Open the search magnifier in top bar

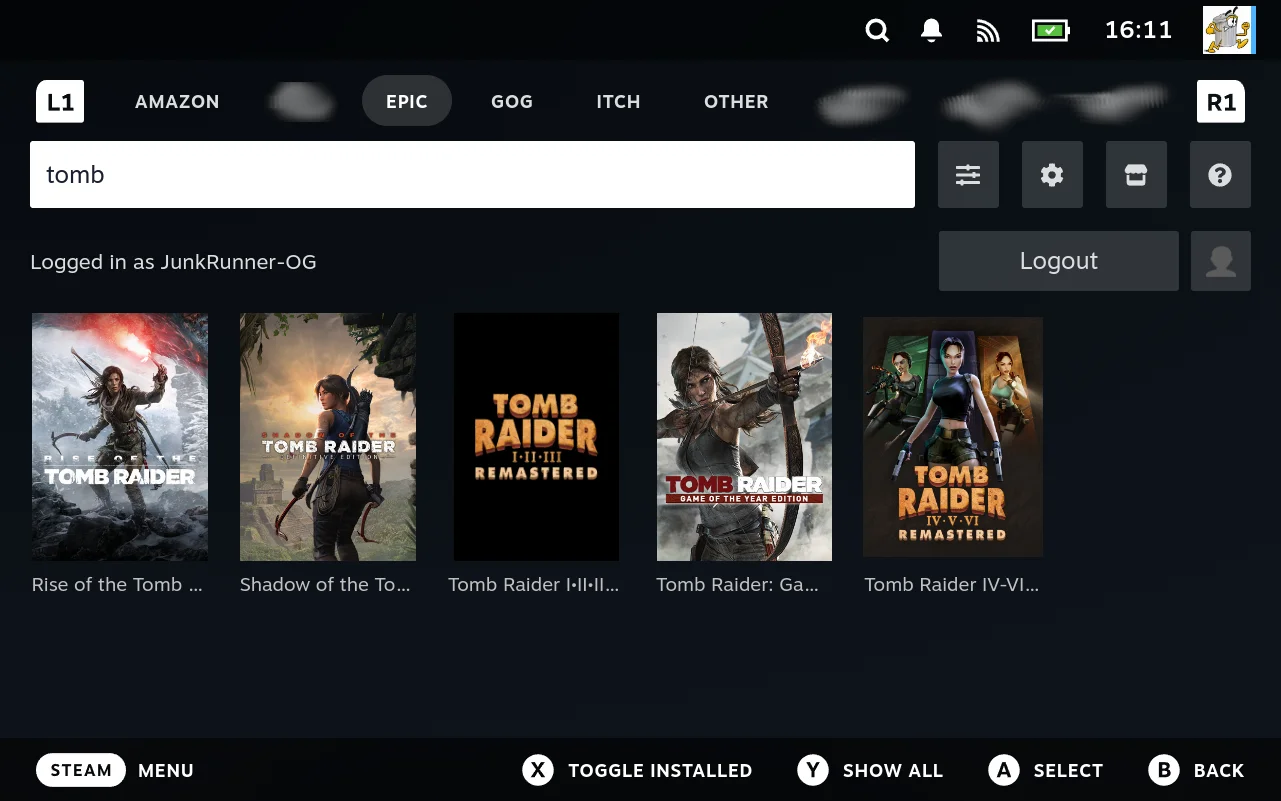[x=877, y=31]
